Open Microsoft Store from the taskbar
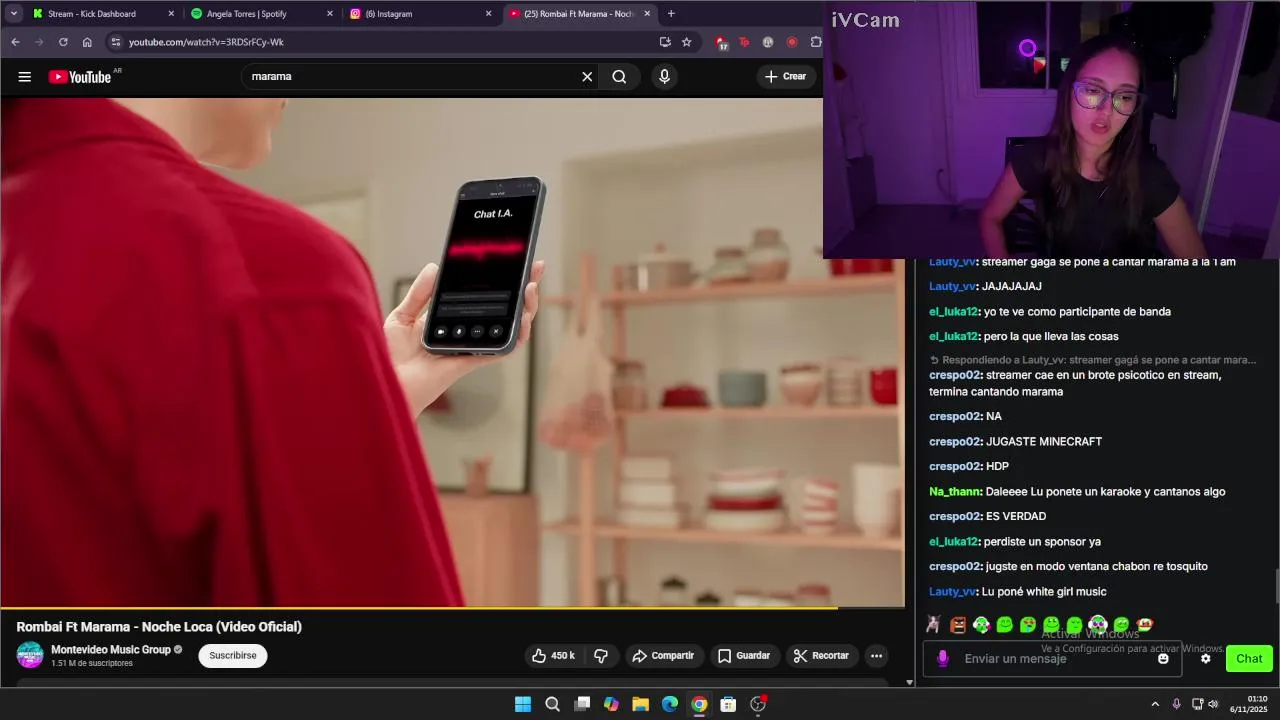1280x720 pixels. [728, 704]
